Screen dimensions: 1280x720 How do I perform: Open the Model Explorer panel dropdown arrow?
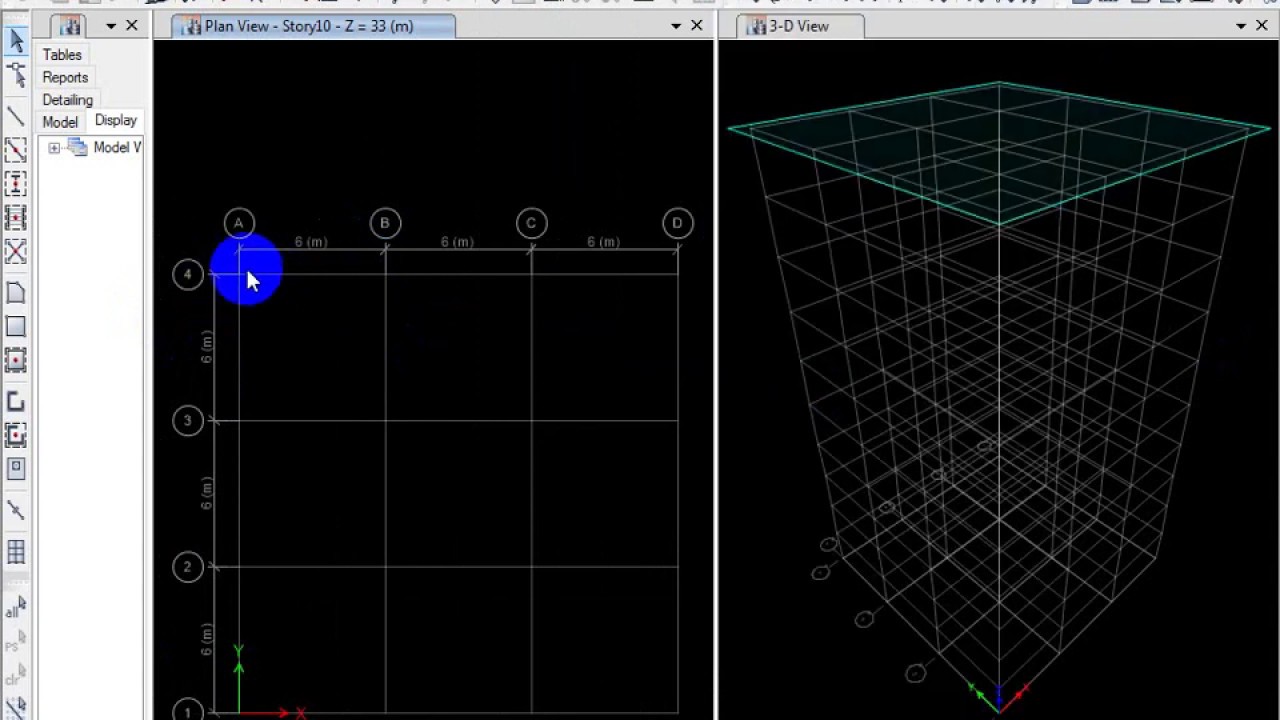coord(111,26)
